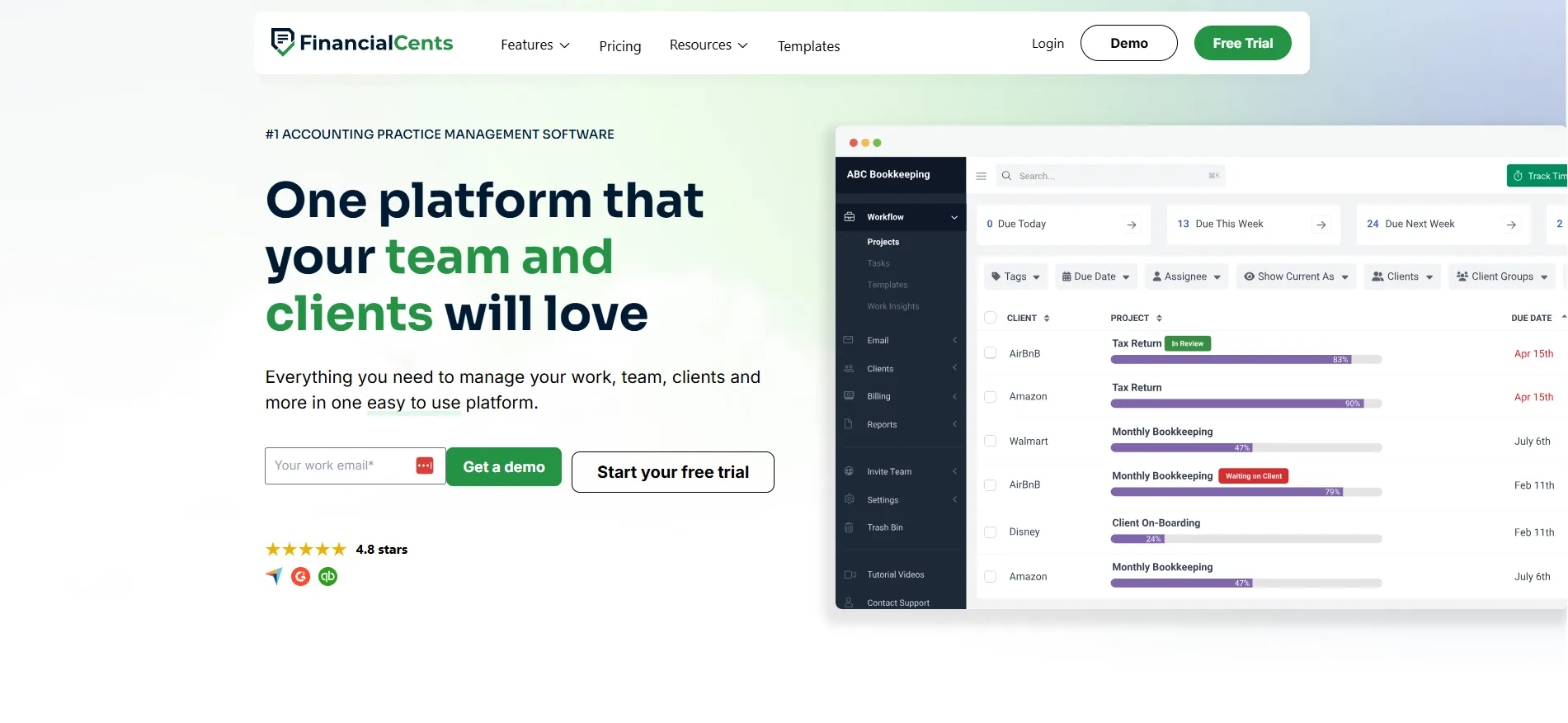Select Work Insights in the sidebar
1568x723 pixels.
pos(892,306)
